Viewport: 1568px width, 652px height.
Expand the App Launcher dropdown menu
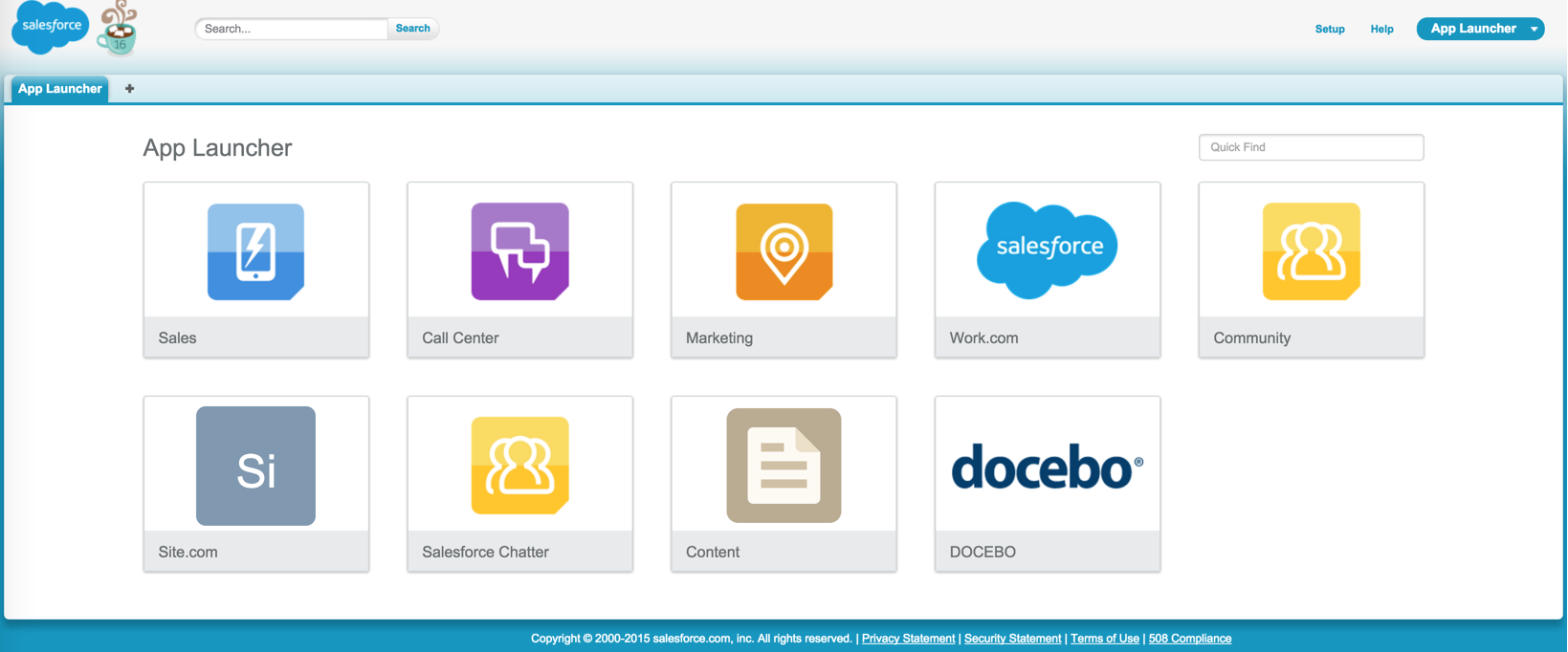[1534, 29]
